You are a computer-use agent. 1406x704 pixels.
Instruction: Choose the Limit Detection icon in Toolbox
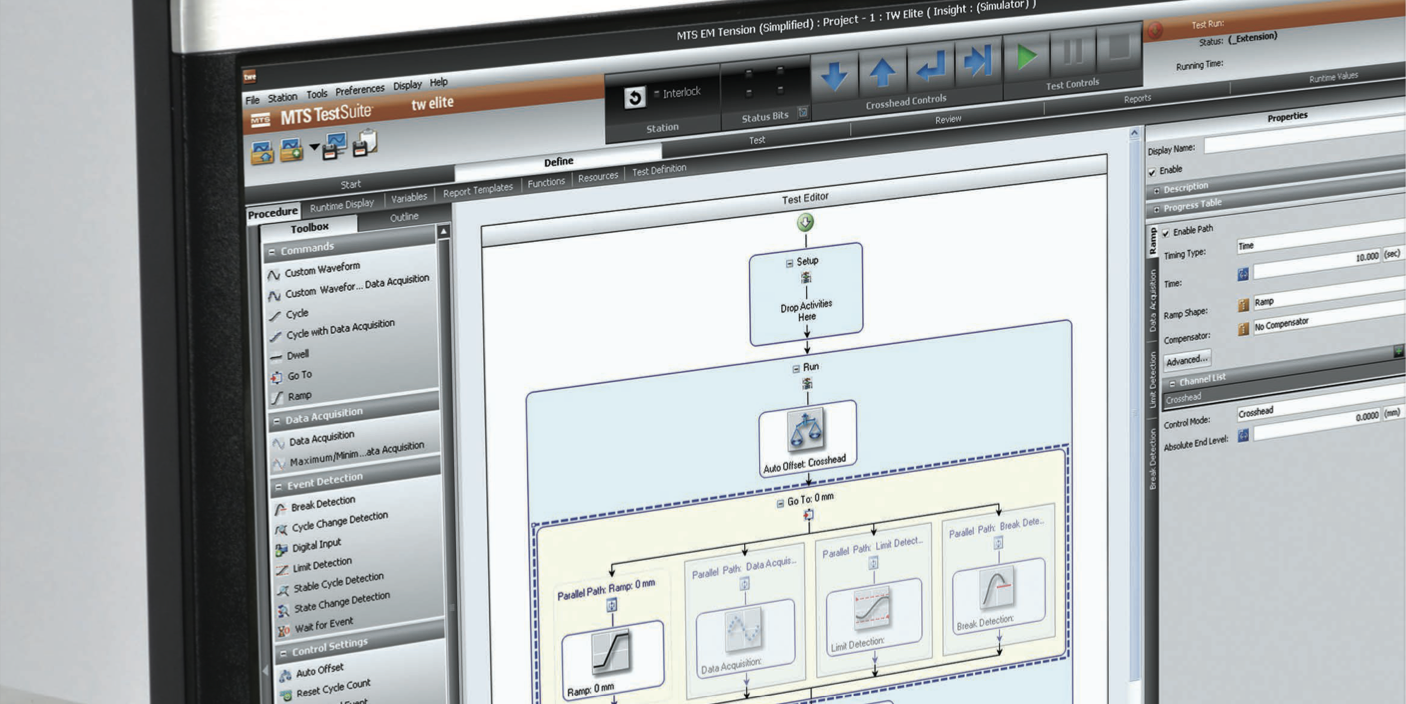coord(283,570)
